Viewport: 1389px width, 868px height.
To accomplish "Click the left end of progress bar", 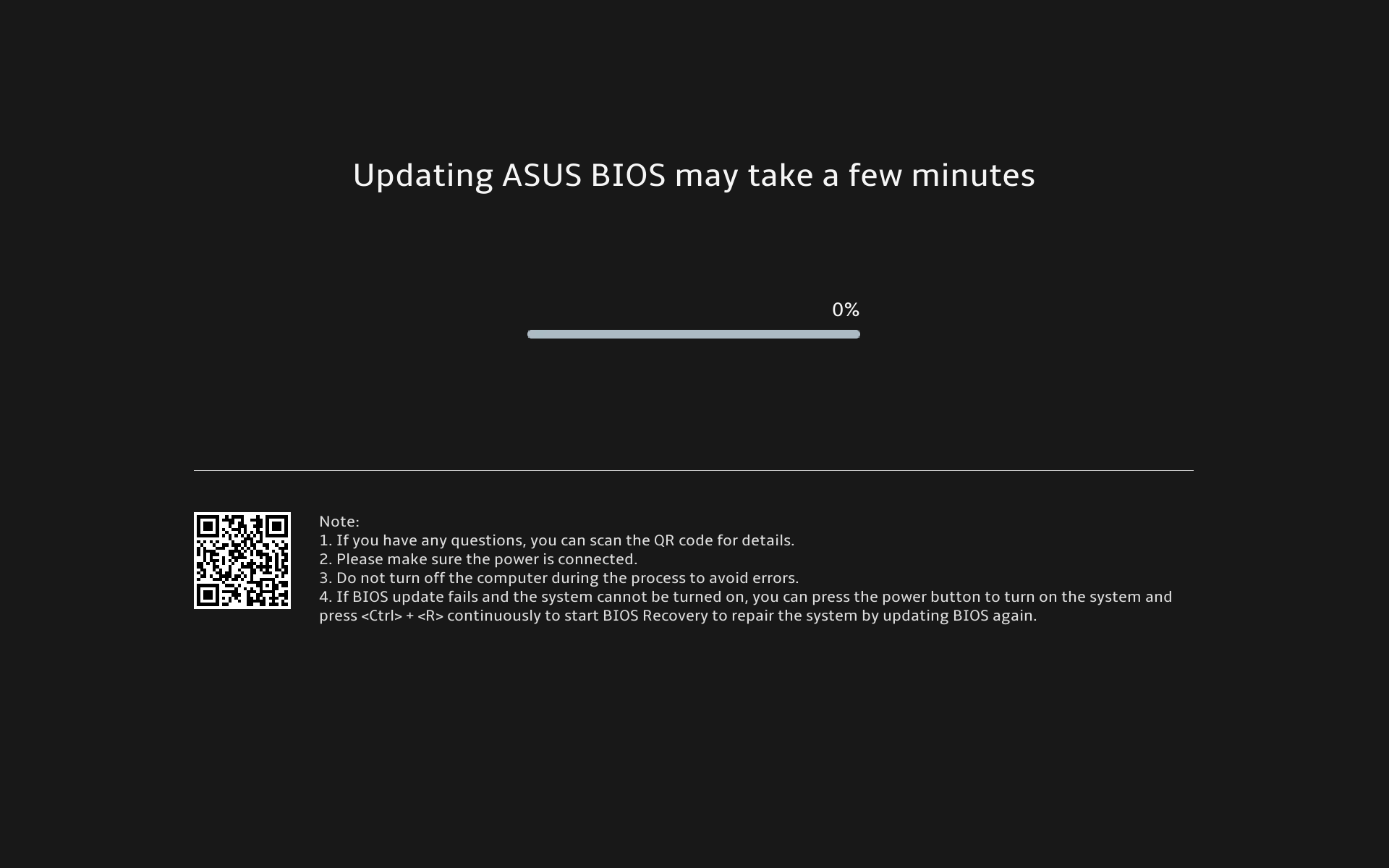I will tap(532, 334).
